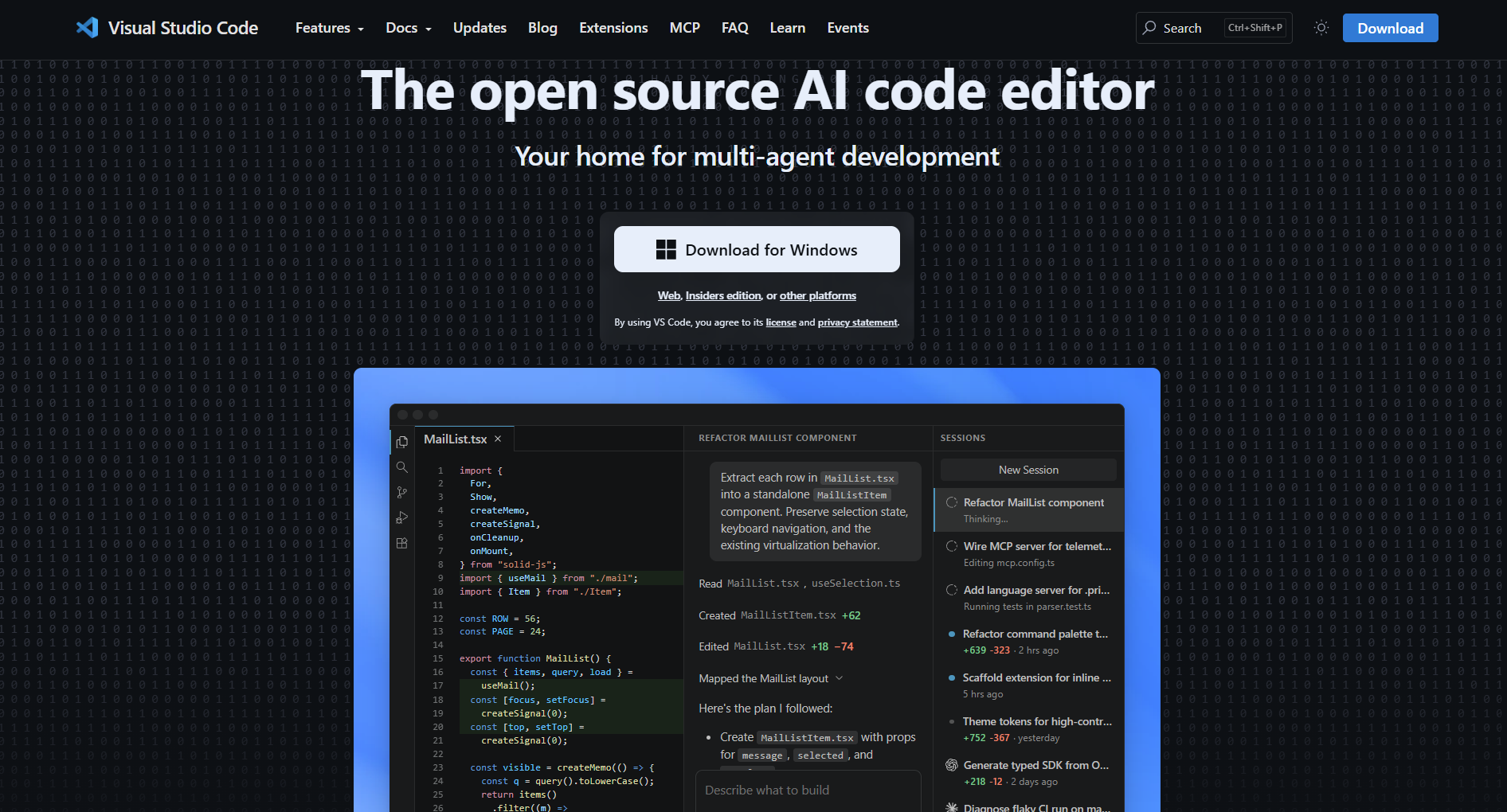Viewport: 1507px width, 812px height.
Task: Click spinner icon beside Wire MCP server session
Action: 951,546
